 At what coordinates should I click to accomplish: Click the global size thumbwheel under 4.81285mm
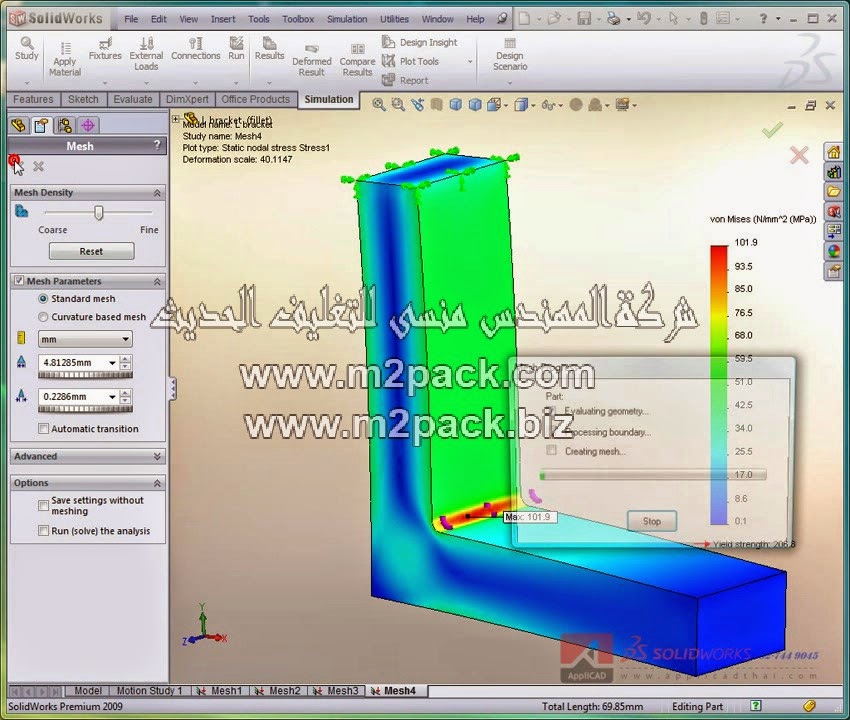point(85,375)
